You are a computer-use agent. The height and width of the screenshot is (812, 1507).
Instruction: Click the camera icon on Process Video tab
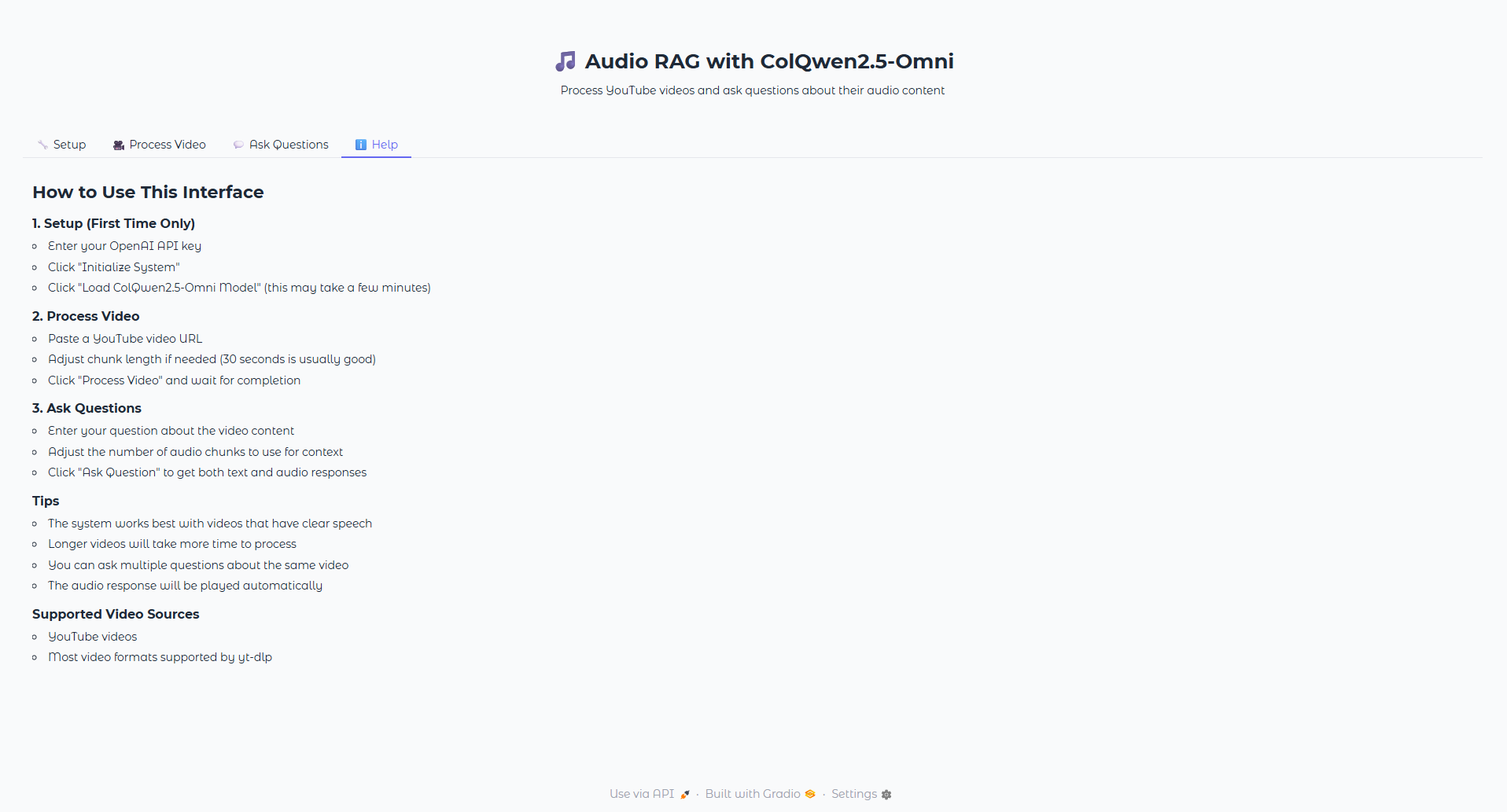point(119,145)
